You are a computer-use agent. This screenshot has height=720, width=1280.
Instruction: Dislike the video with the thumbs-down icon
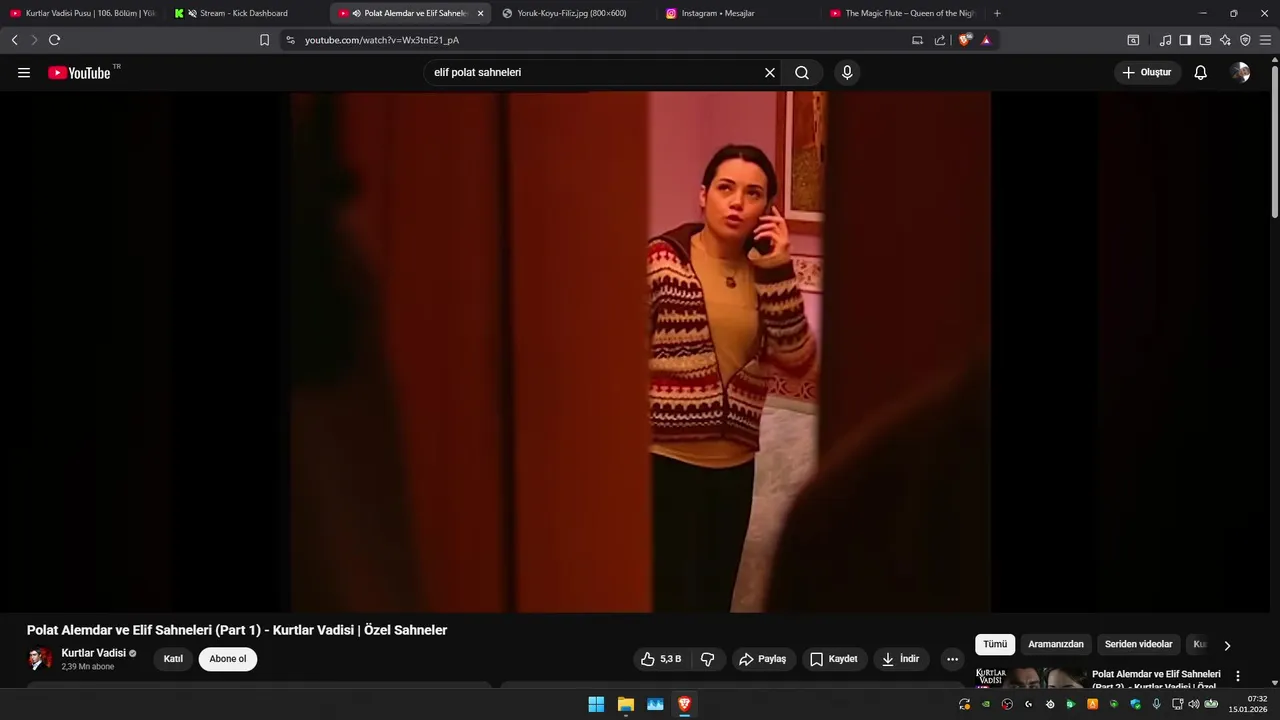click(x=708, y=659)
